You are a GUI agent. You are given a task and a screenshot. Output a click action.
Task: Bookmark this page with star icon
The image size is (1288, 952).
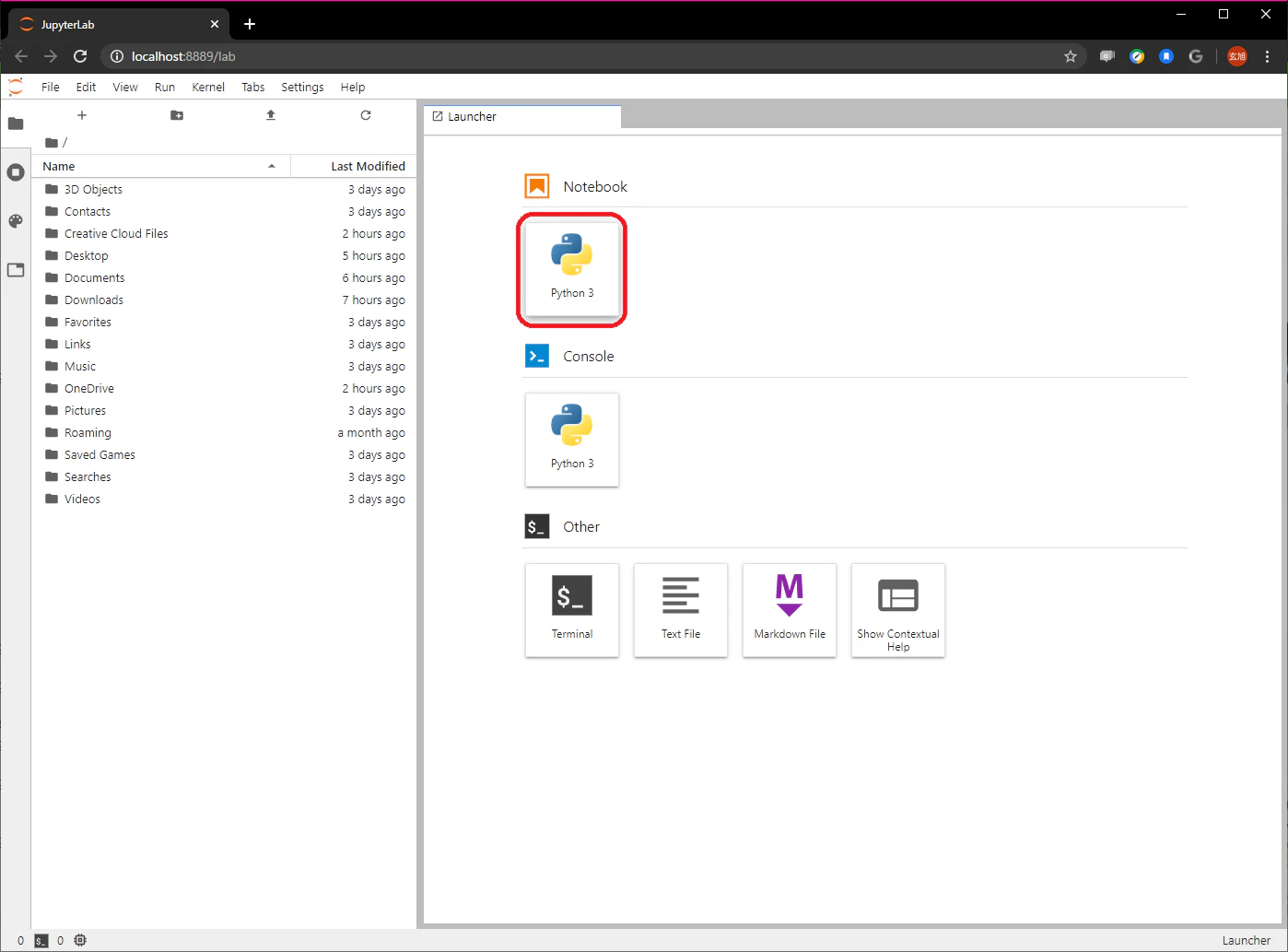tap(1071, 56)
